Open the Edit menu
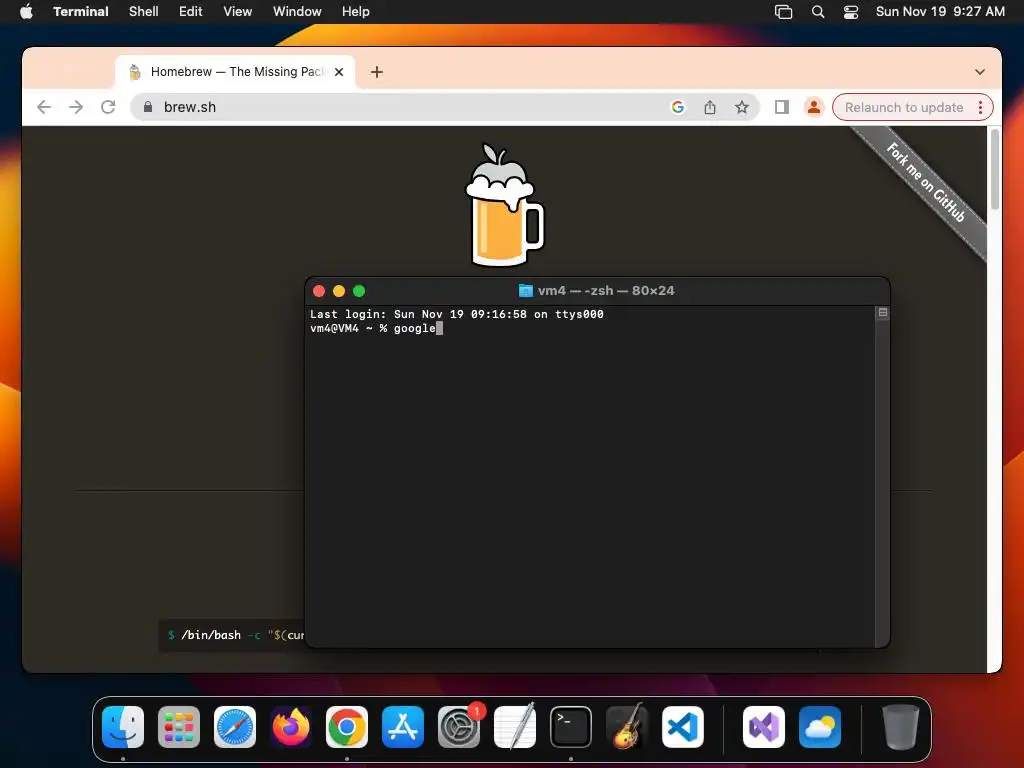 click(x=191, y=11)
